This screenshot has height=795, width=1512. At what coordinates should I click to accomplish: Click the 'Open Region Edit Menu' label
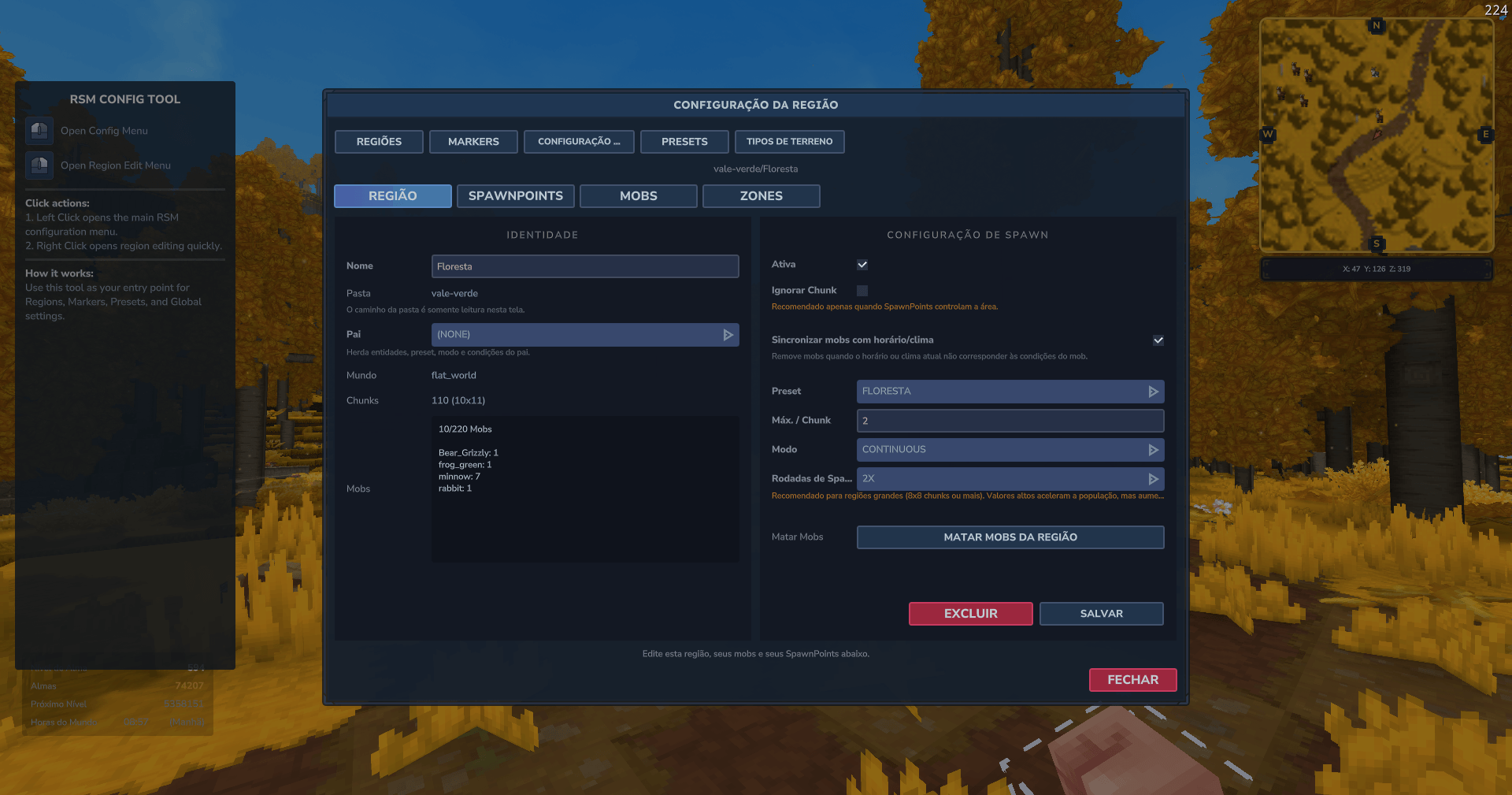(116, 165)
